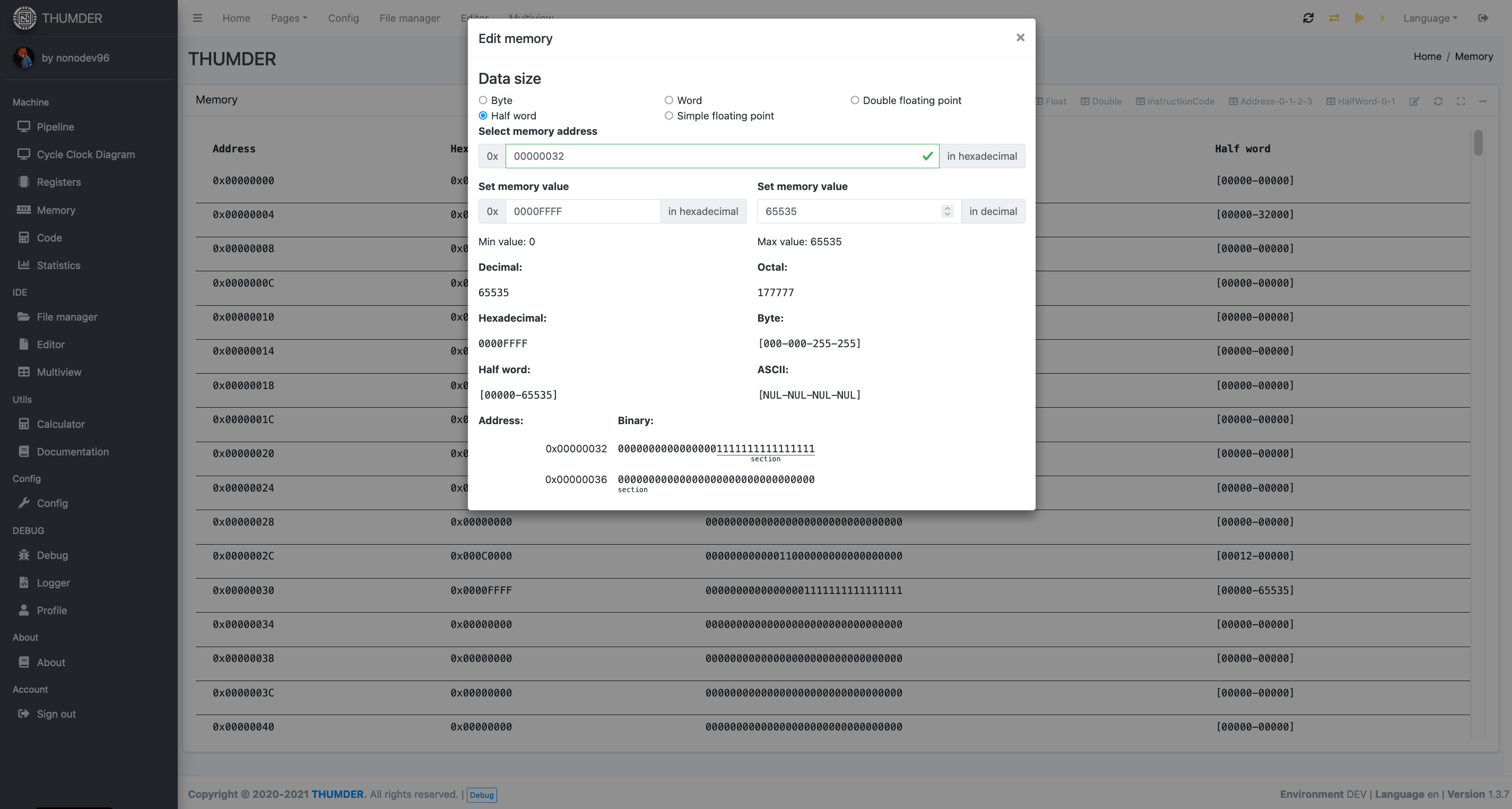Click hex value 0x000C0000 in table
1512x809 pixels.
481,556
